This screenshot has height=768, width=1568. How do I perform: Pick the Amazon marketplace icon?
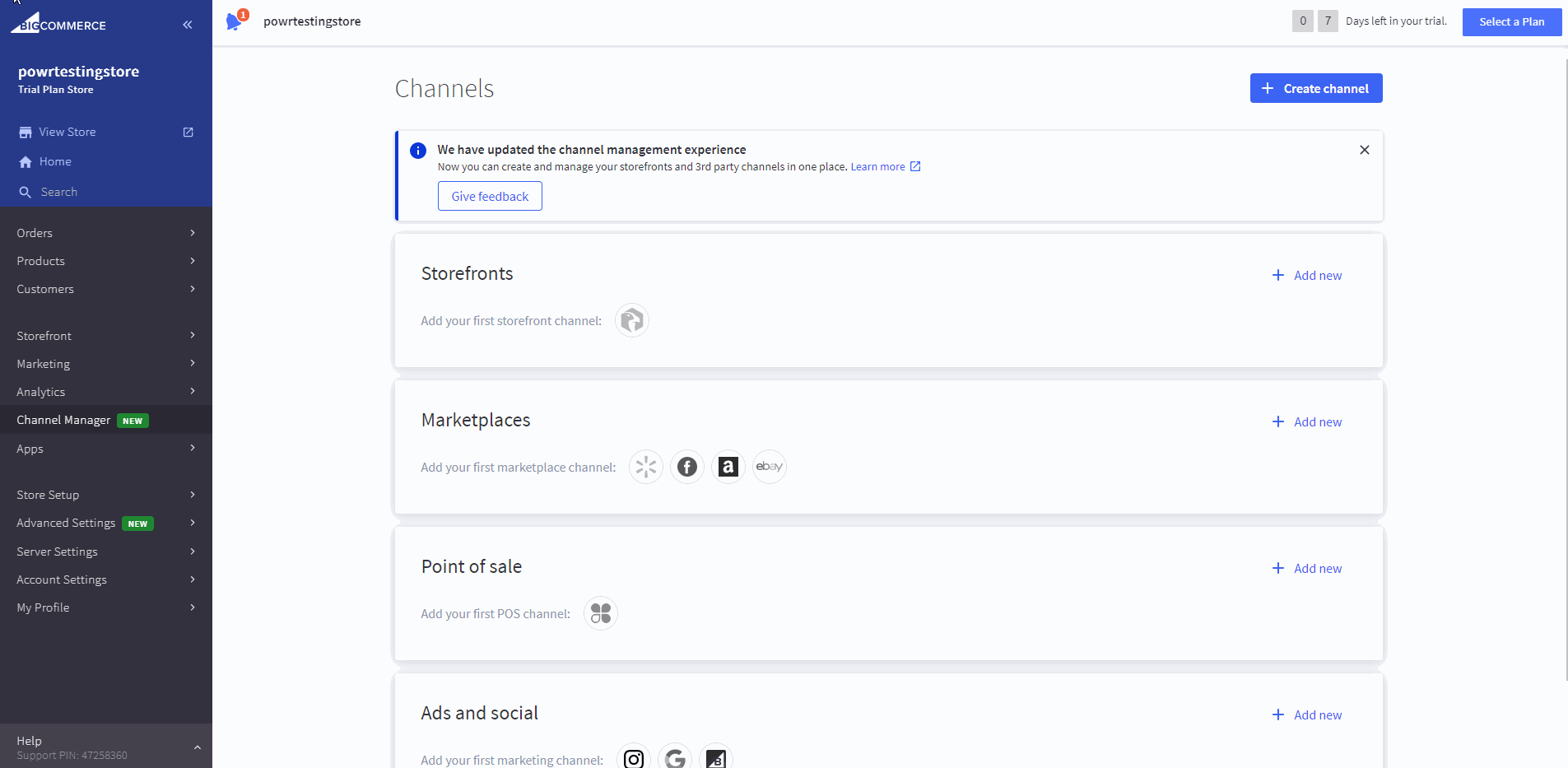728,467
